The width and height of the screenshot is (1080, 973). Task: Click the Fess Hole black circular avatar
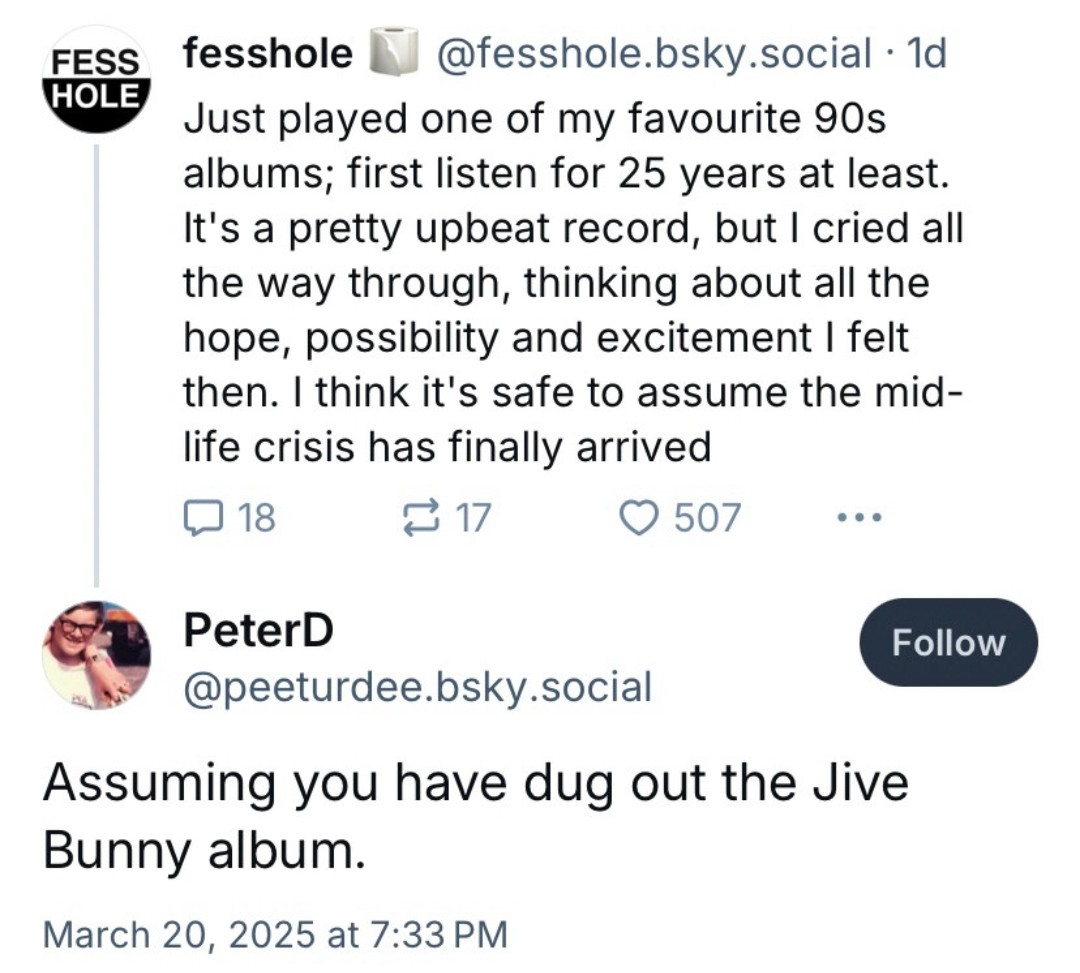tap(95, 80)
